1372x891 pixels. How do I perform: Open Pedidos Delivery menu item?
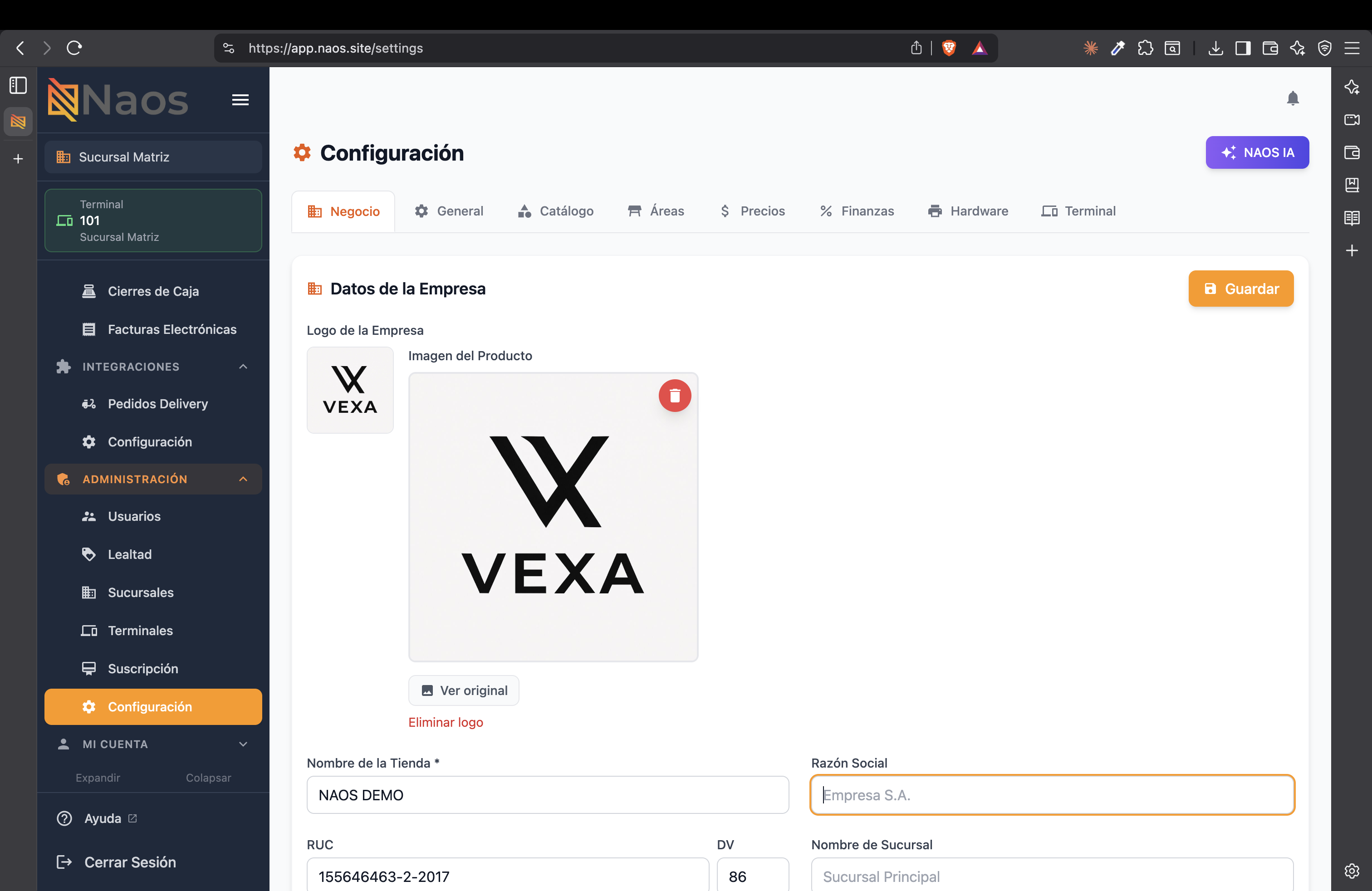tap(153, 403)
